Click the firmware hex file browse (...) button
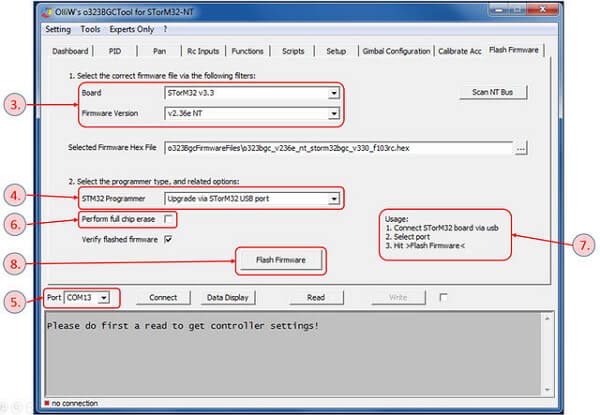The width and height of the screenshot is (600, 415). [520, 148]
